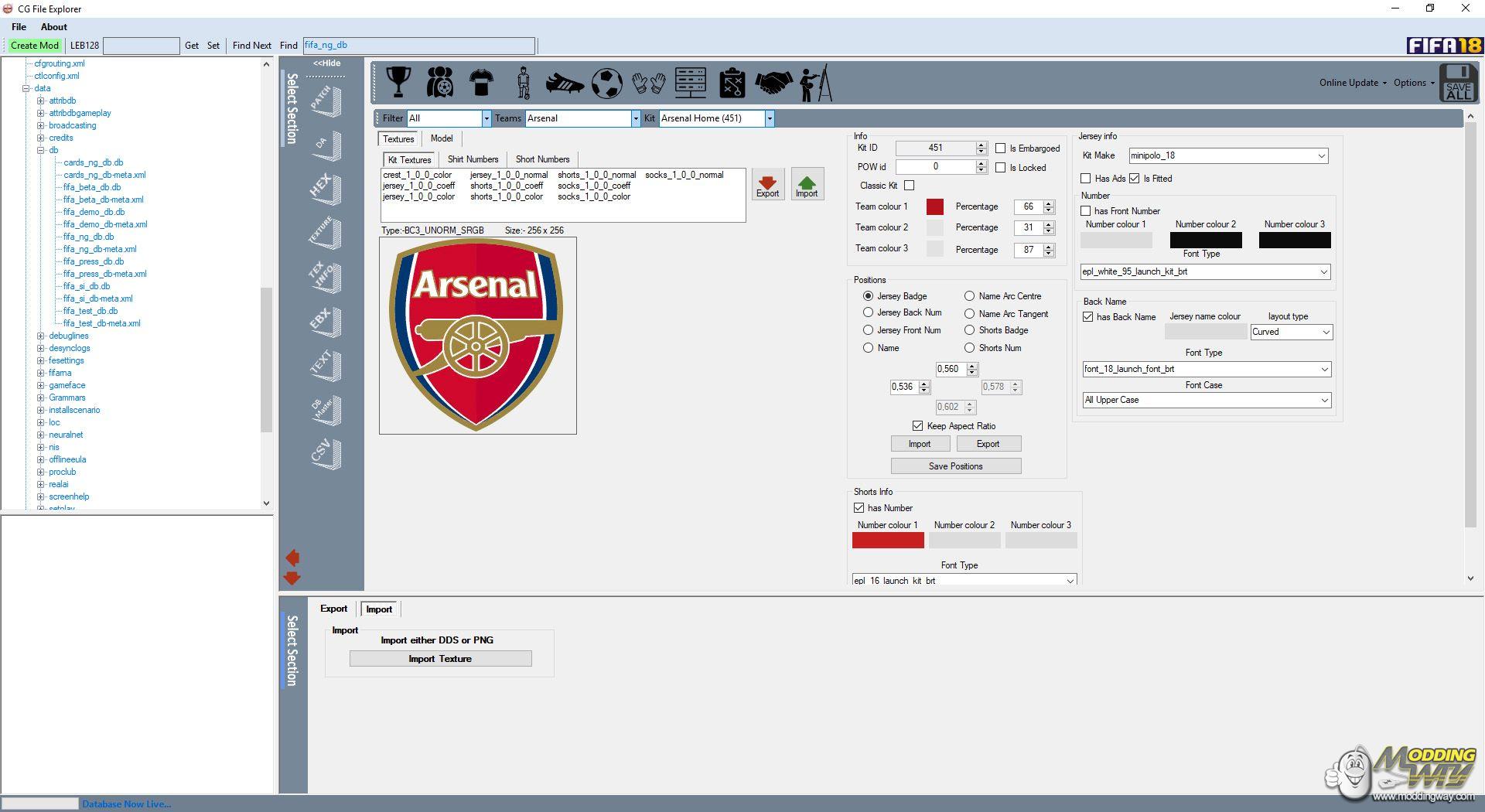Viewport: 1485px width, 812px height.
Task: Open the player figure editor icon
Action: pos(524,83)
